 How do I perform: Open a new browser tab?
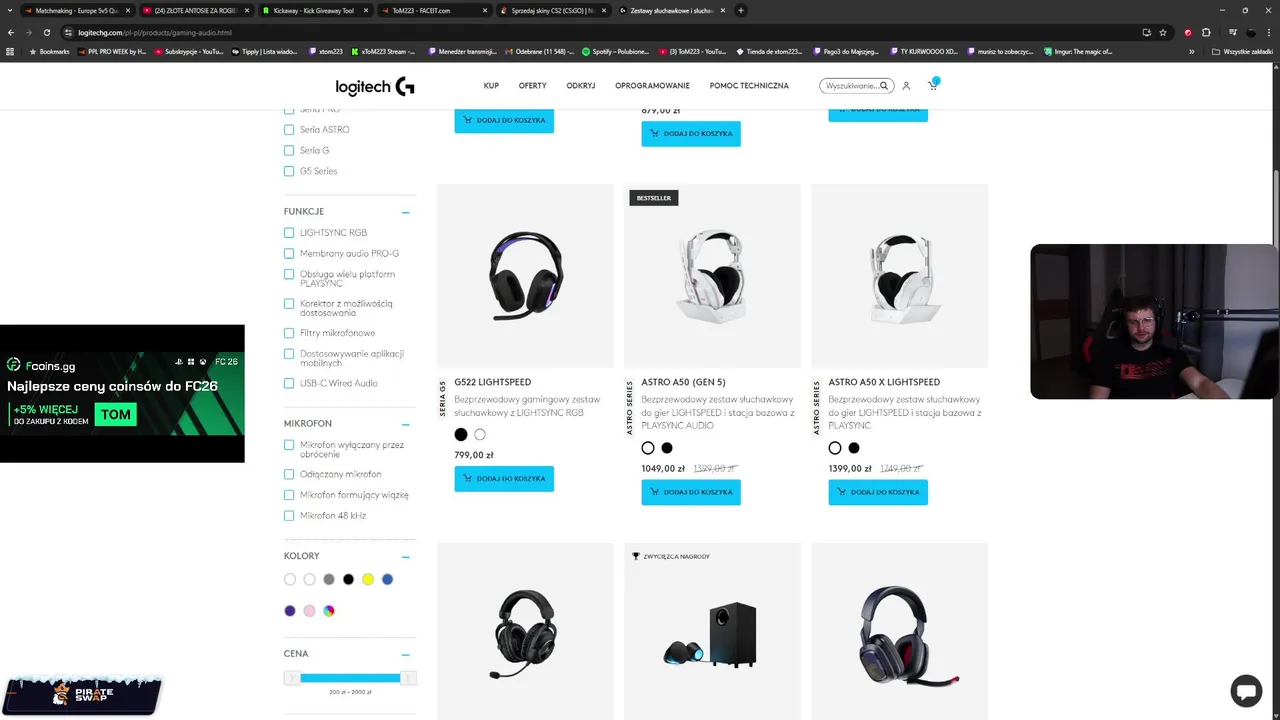741,10
